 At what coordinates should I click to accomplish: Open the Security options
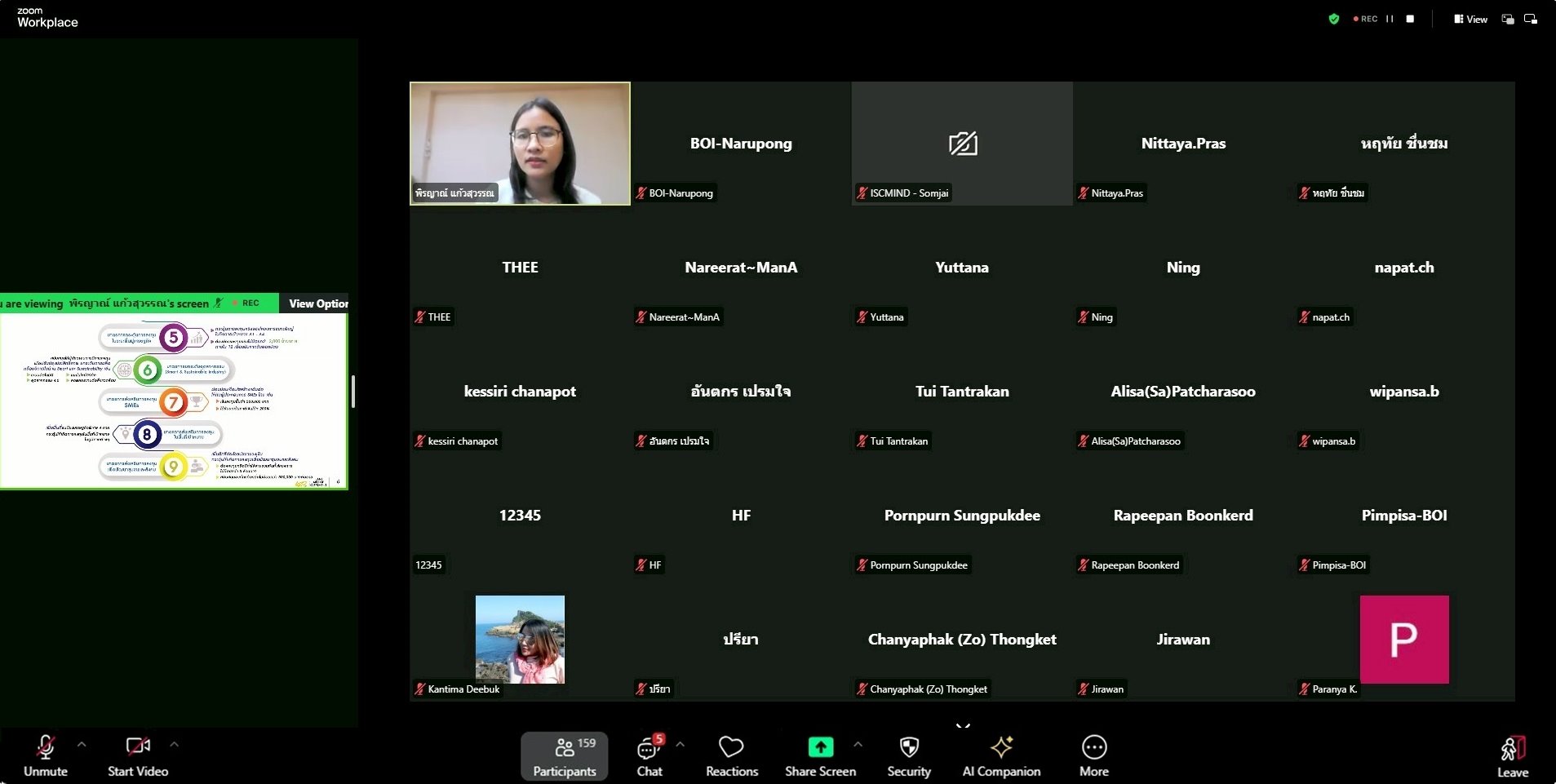(x=908, y=755)
